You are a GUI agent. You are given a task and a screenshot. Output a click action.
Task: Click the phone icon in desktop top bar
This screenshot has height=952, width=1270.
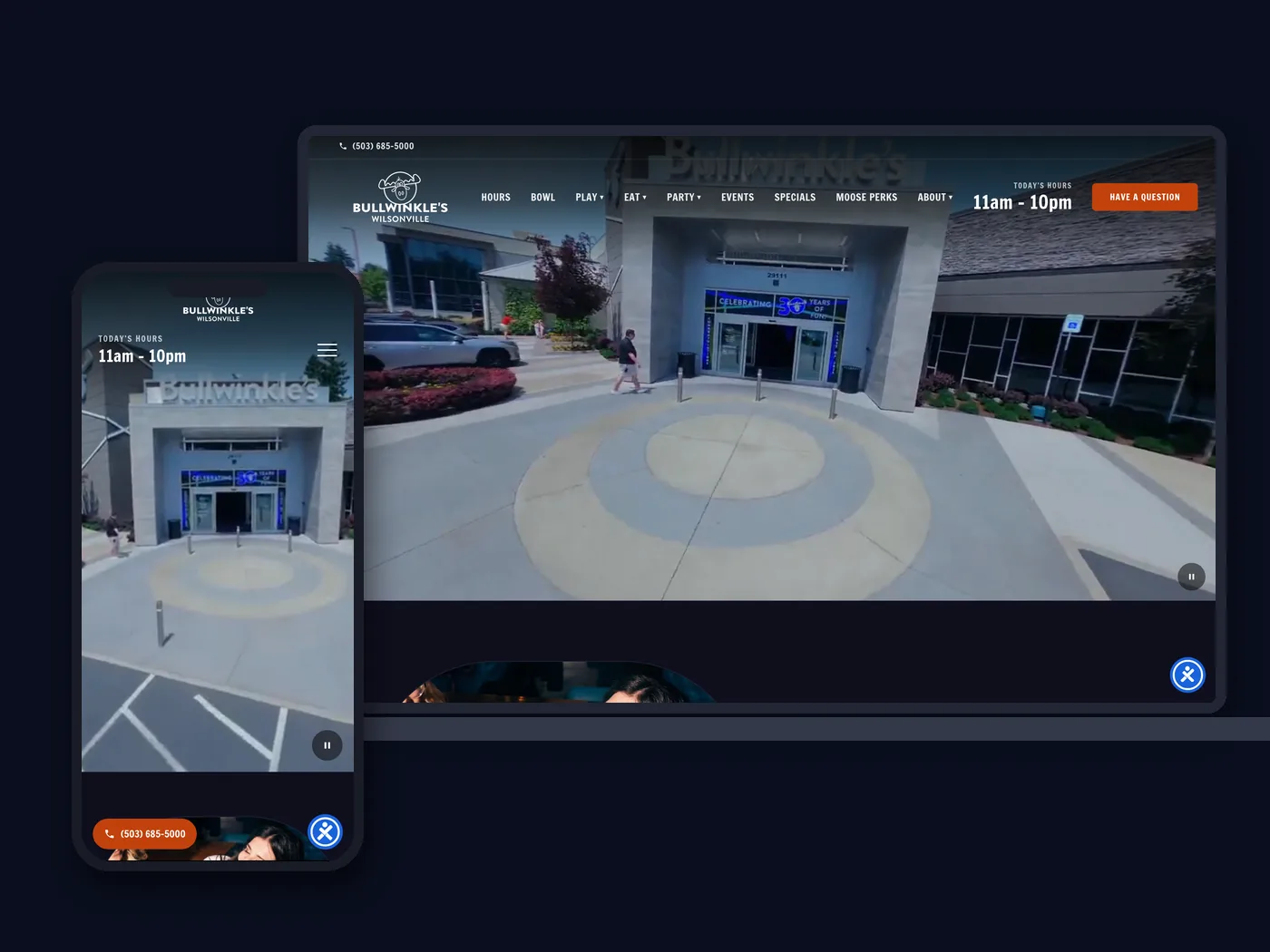pos(343,146)
